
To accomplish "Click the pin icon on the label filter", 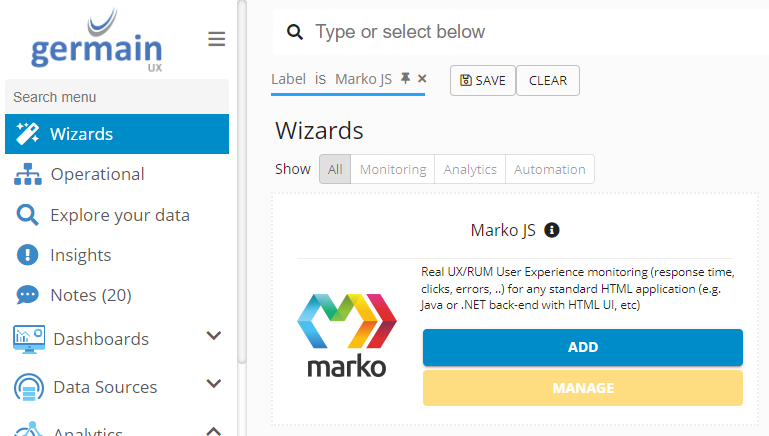I will pos(405,78).
